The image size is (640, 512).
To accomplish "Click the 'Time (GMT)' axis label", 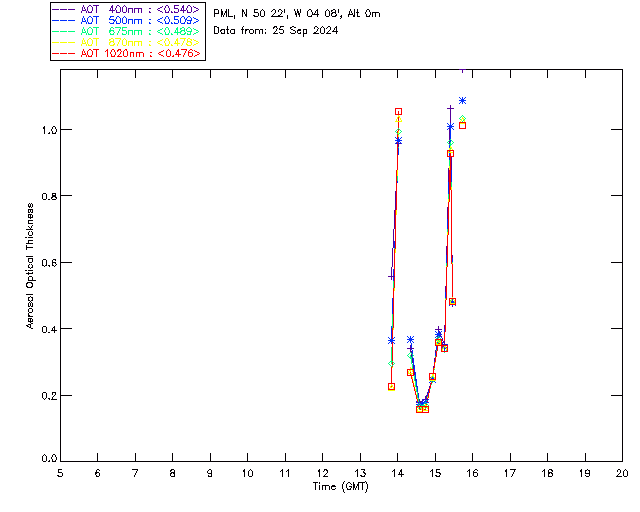I will 340,487.
